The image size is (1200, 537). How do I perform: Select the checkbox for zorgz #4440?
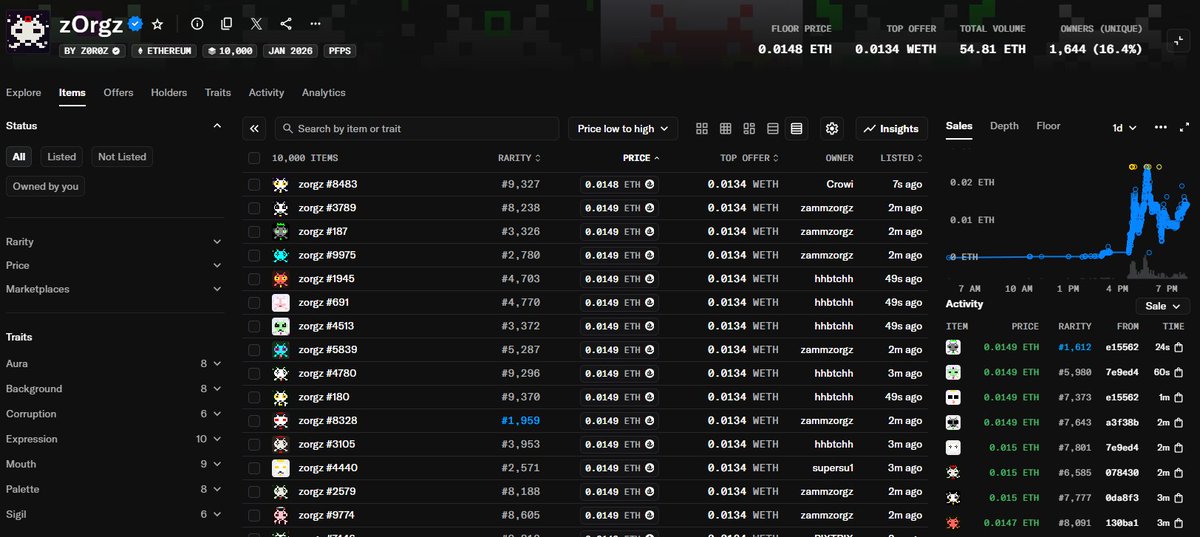[x=254, y=468]
